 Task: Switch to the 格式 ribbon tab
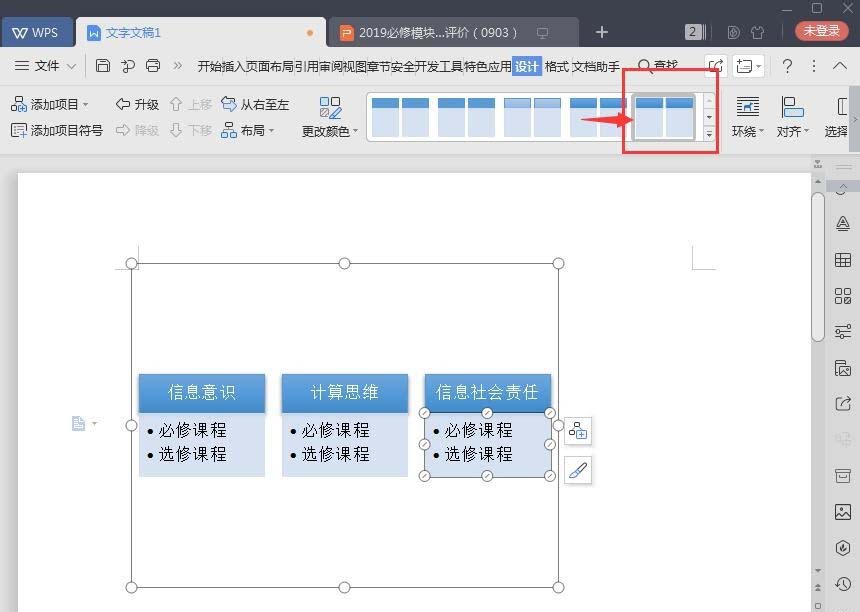(x=557, y=66)
